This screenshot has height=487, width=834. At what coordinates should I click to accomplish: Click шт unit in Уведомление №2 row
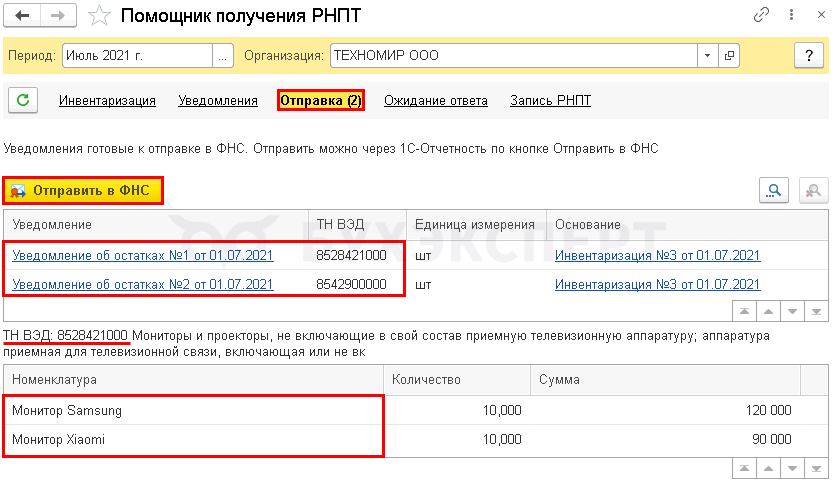(477, 284)
